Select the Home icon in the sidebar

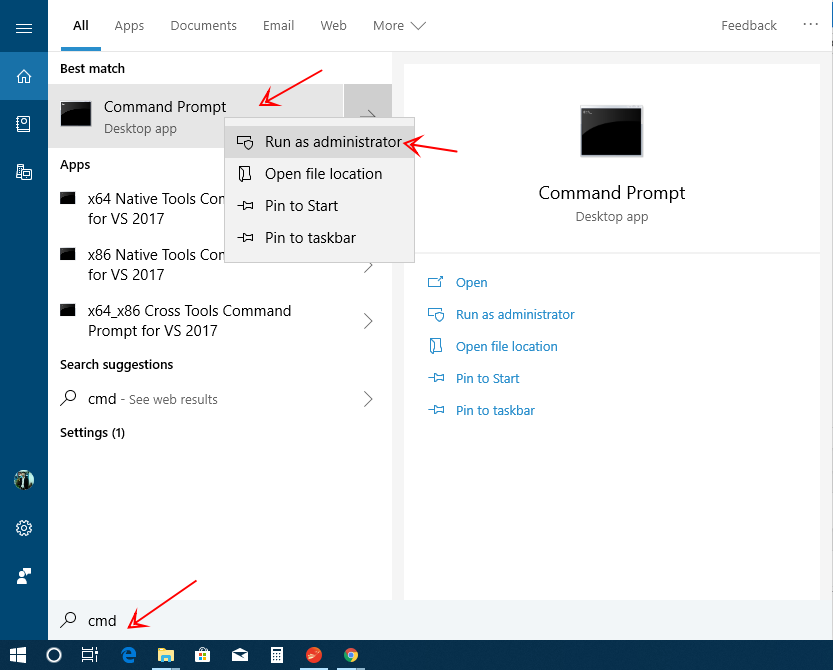tap(24, 76)
